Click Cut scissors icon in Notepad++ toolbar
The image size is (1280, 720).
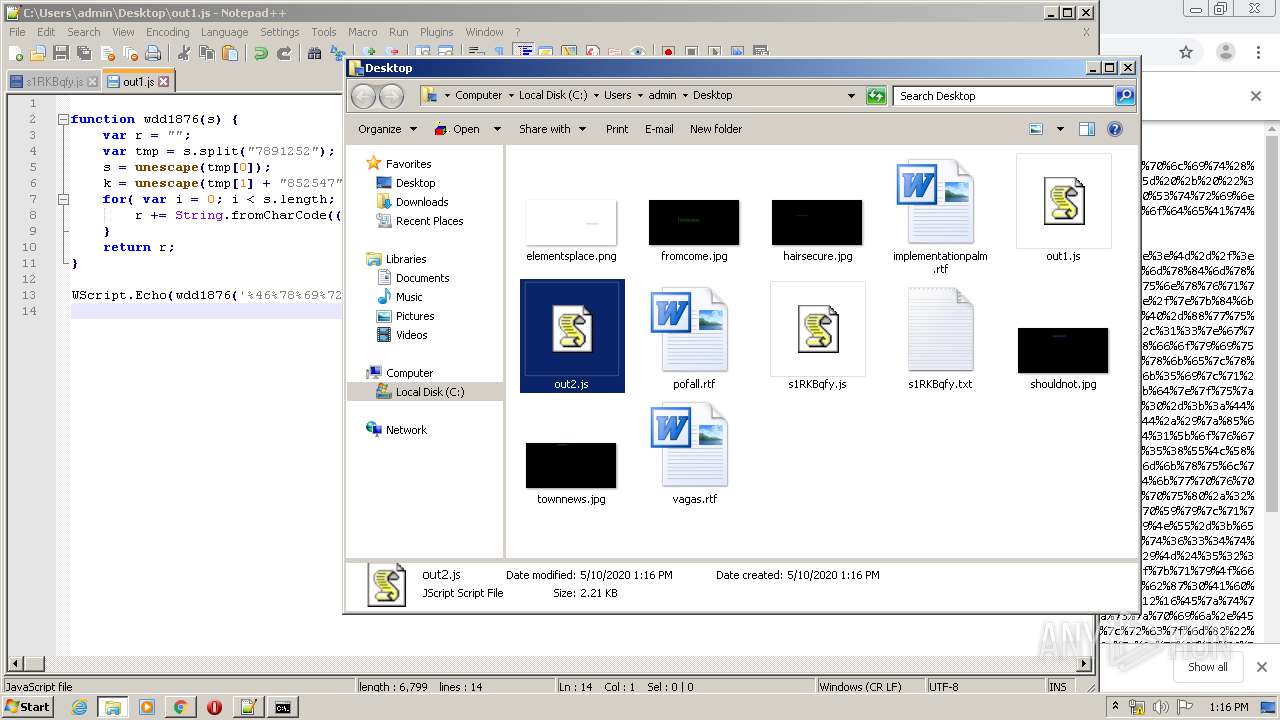pyautogui.click(x=184, y=53)
